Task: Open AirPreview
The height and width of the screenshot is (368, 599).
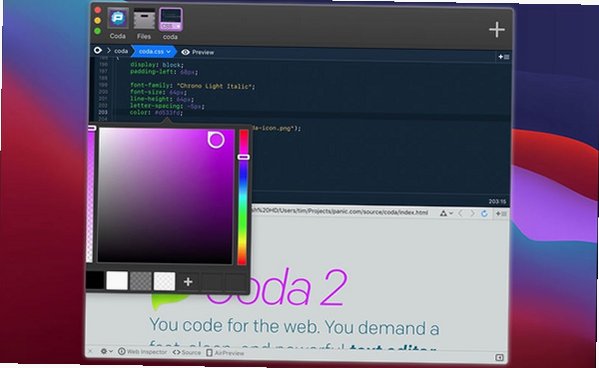Action: click(x=225, y=353)
